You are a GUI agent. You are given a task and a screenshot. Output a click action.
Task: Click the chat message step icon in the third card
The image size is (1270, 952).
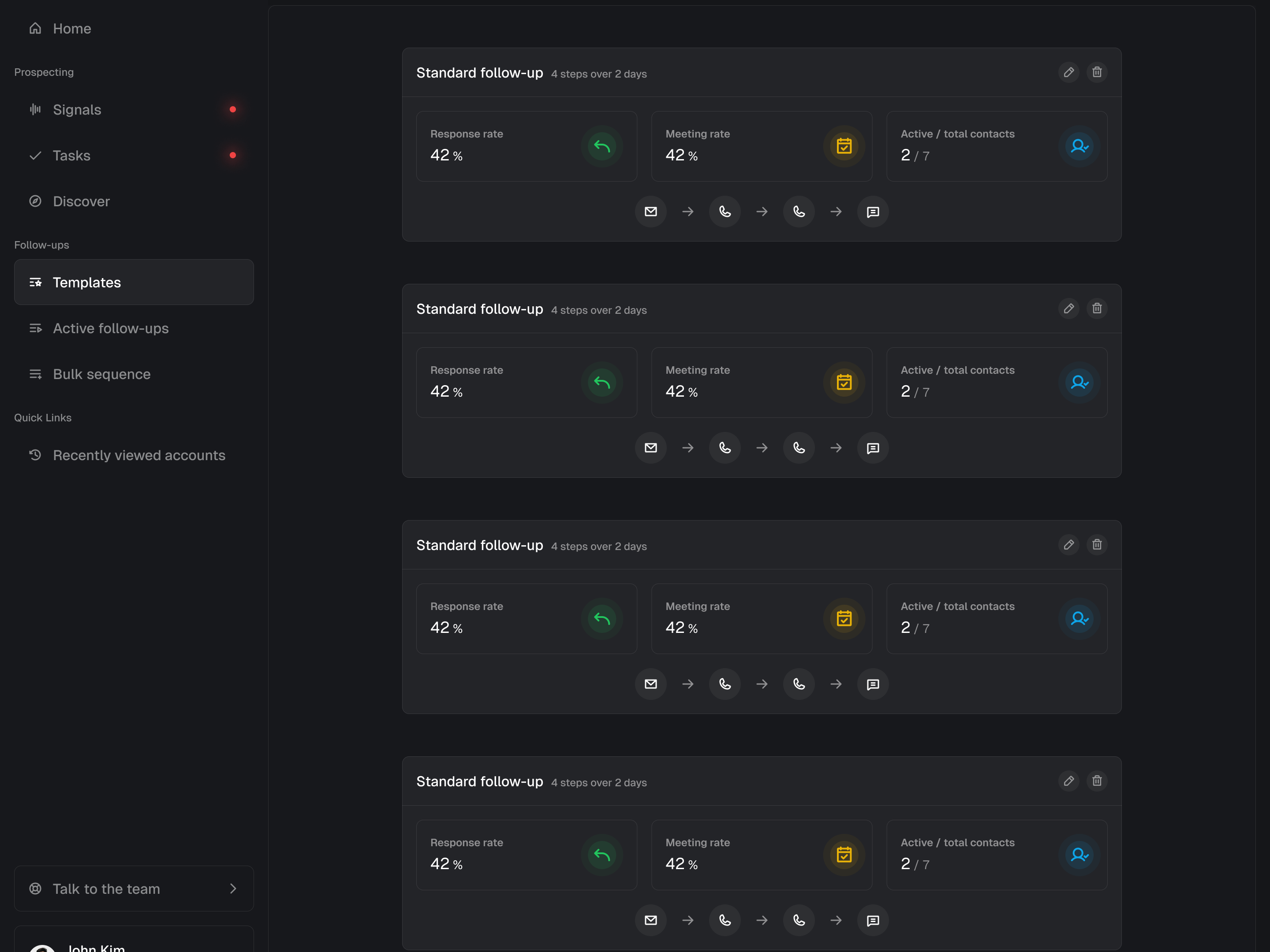[x=873, y=684]
